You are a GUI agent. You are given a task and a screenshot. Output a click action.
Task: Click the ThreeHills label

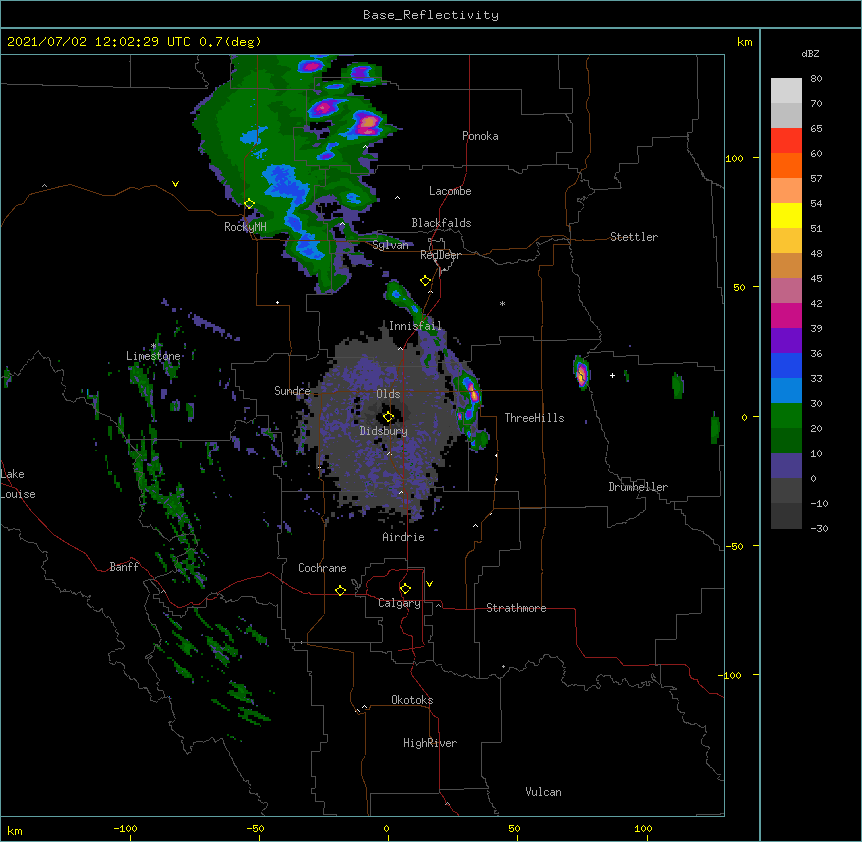tap(534, 418)
